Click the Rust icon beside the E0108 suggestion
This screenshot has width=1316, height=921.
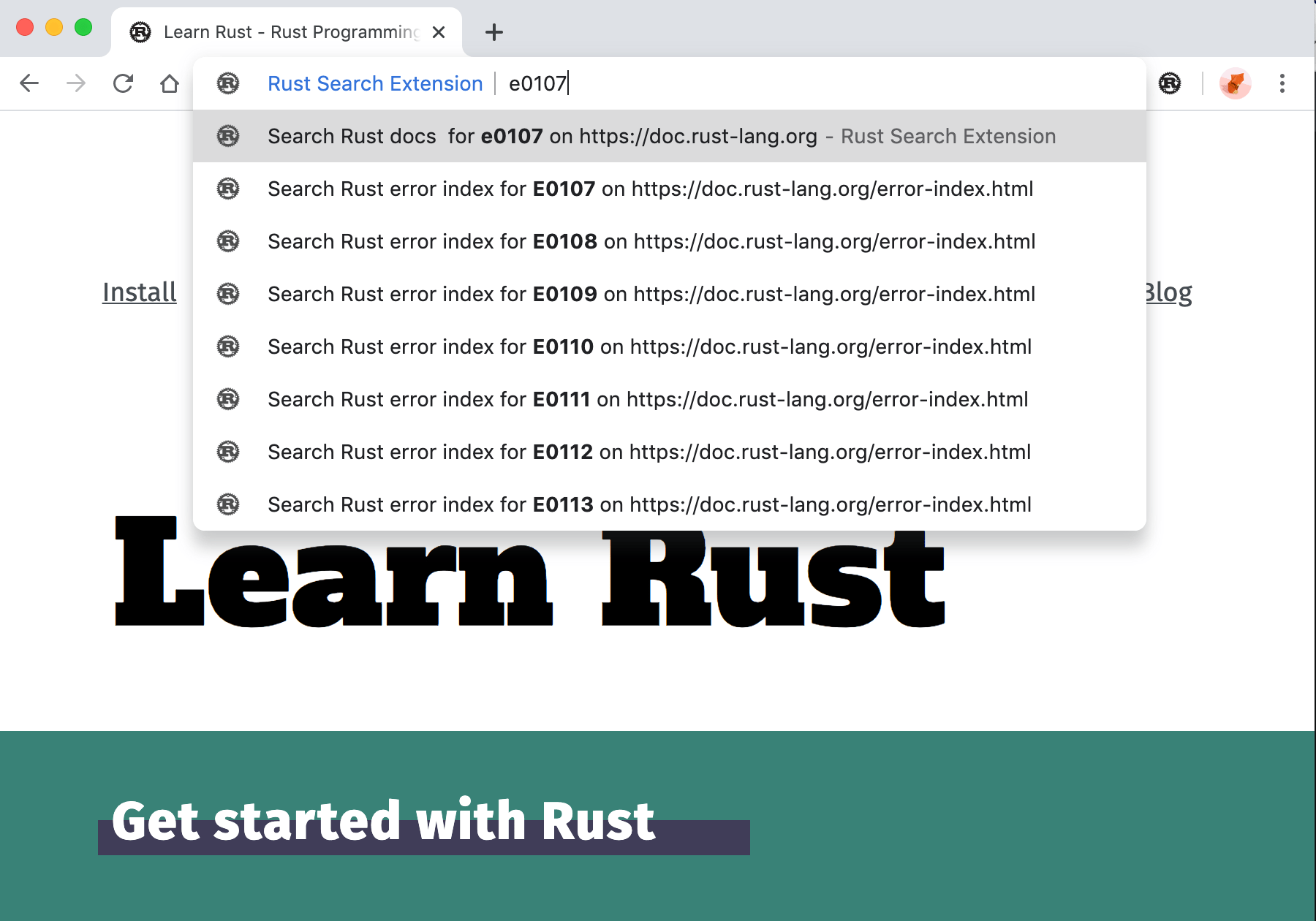228,241
